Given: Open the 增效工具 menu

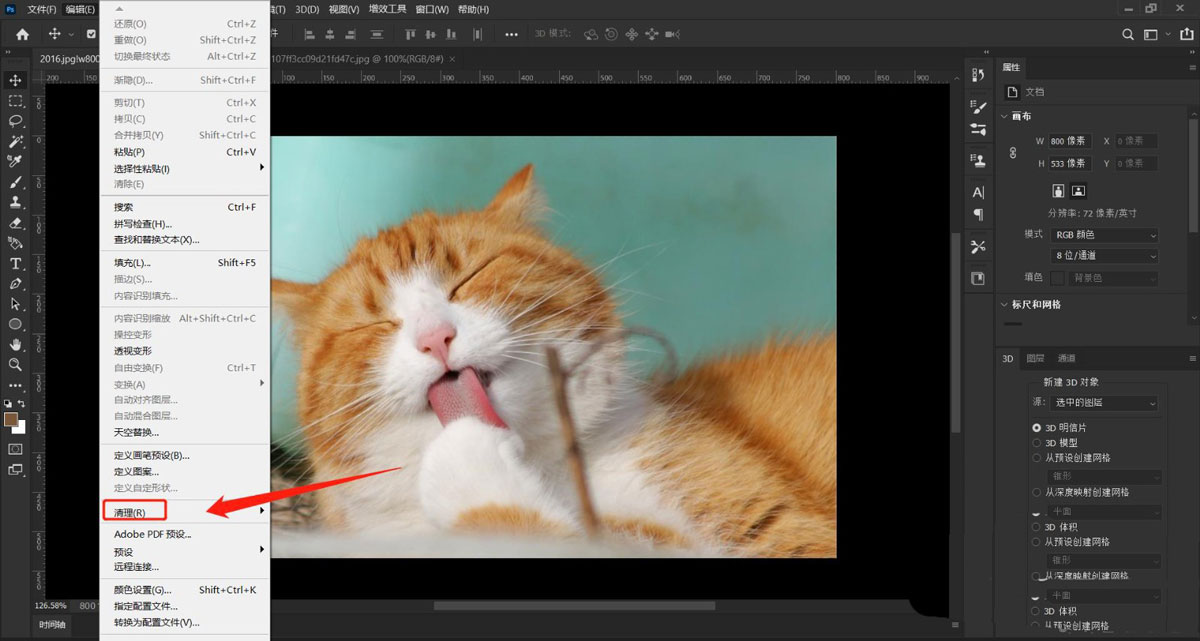Looking at the screenshot, I should (x=388, y=9).
